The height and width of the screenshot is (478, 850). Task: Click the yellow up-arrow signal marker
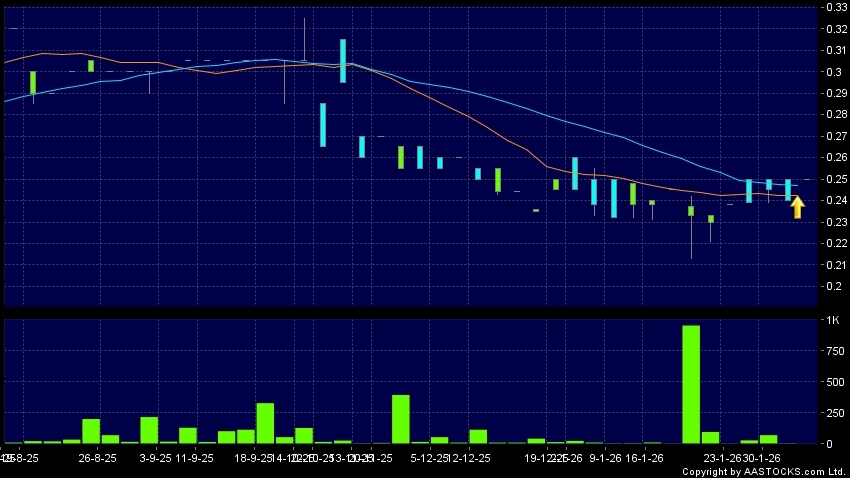tap(797, 207)
